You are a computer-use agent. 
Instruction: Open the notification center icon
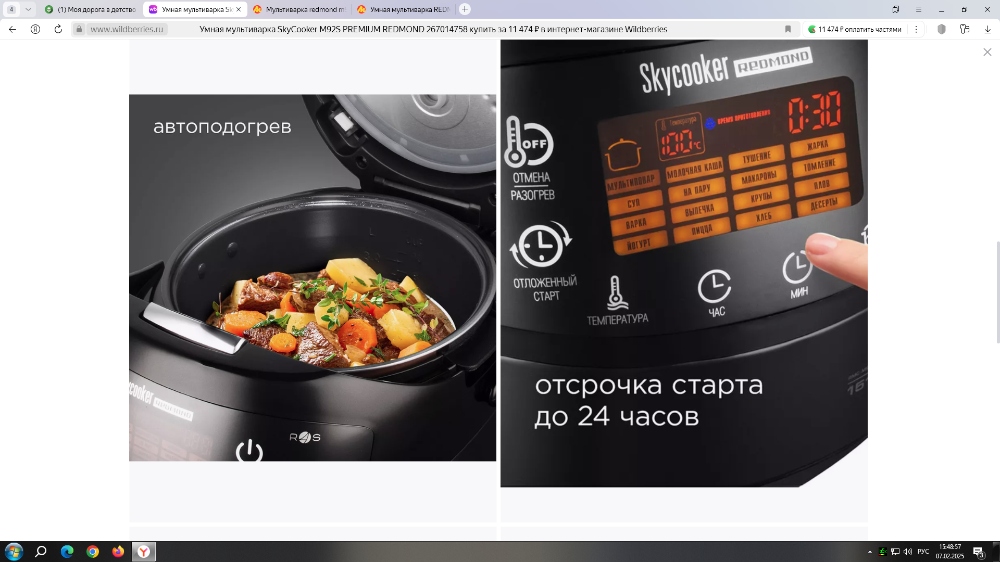(978, 552)
